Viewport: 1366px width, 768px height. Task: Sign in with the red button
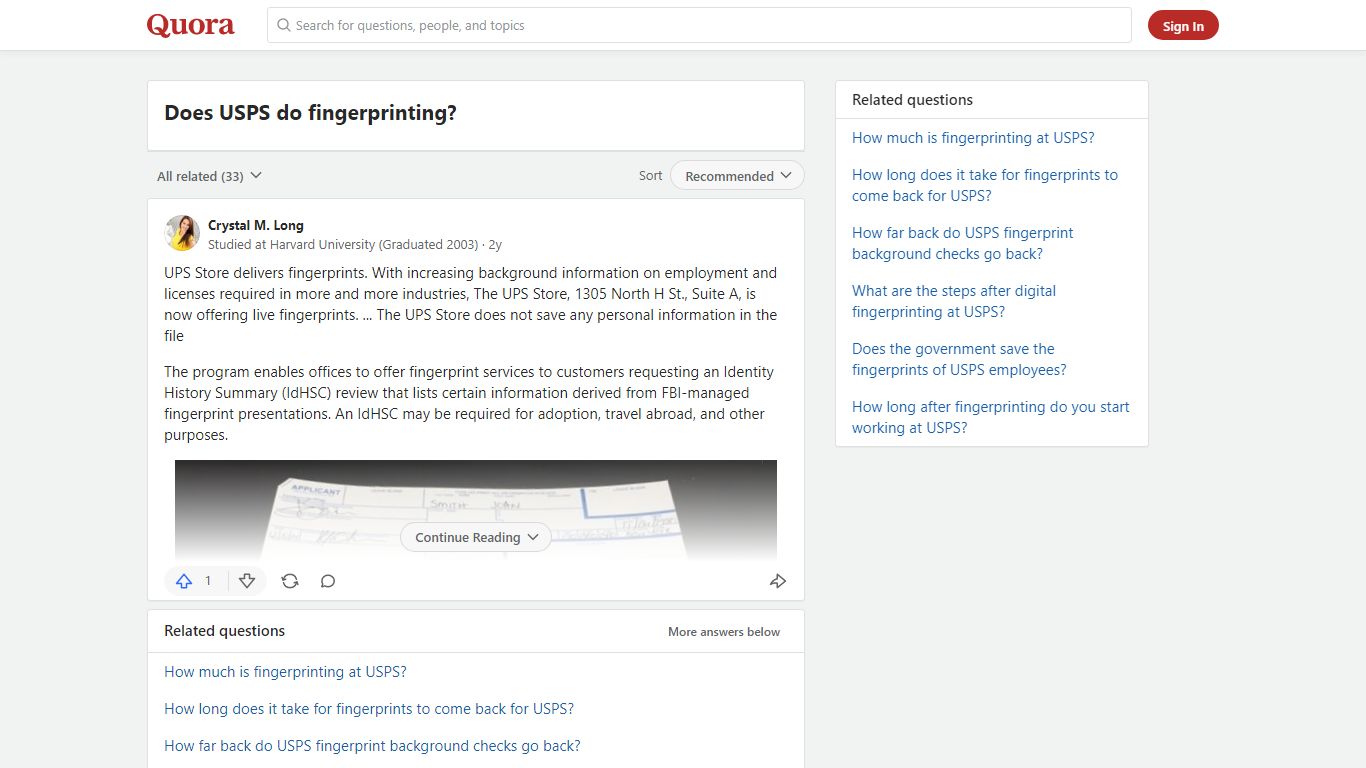[1183, 26]
